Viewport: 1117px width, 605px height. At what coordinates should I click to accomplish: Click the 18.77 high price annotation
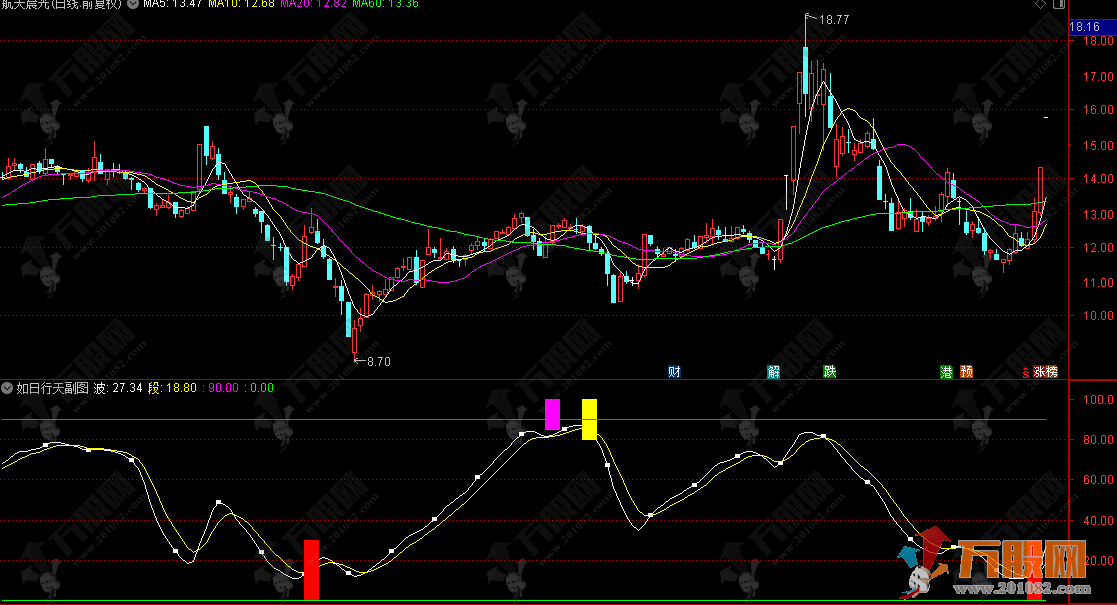tap(834, 20)
